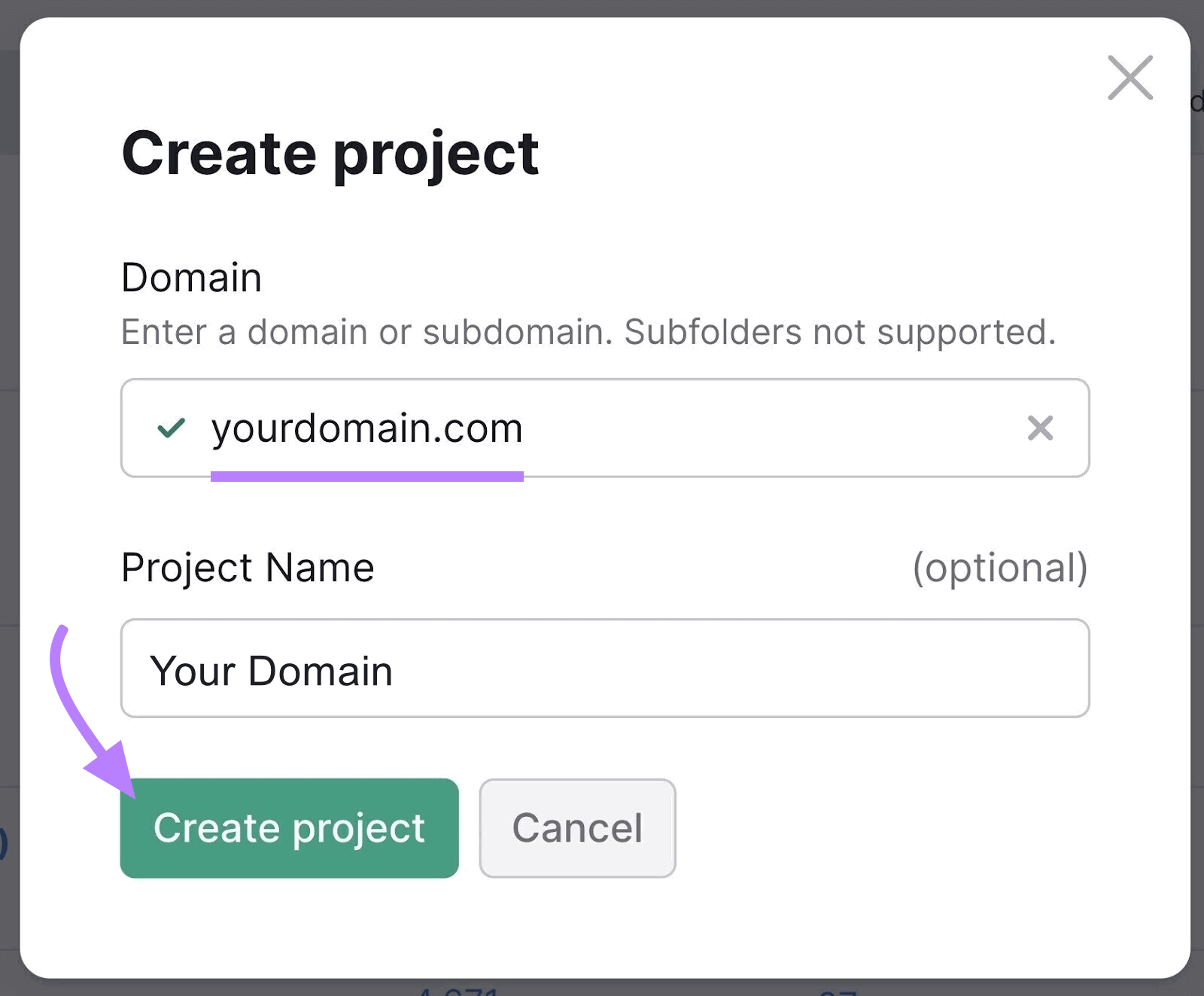Click the Domain section label
Viewport: 1204px width, 996px height.
coord(191,276)
